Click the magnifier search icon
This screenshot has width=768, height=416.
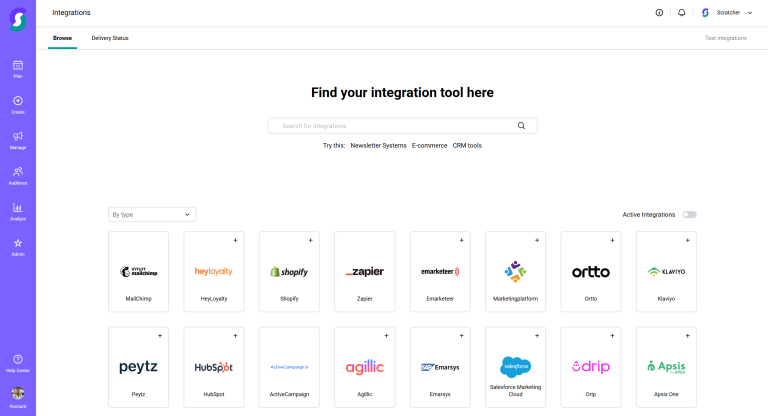click(521, 126)
